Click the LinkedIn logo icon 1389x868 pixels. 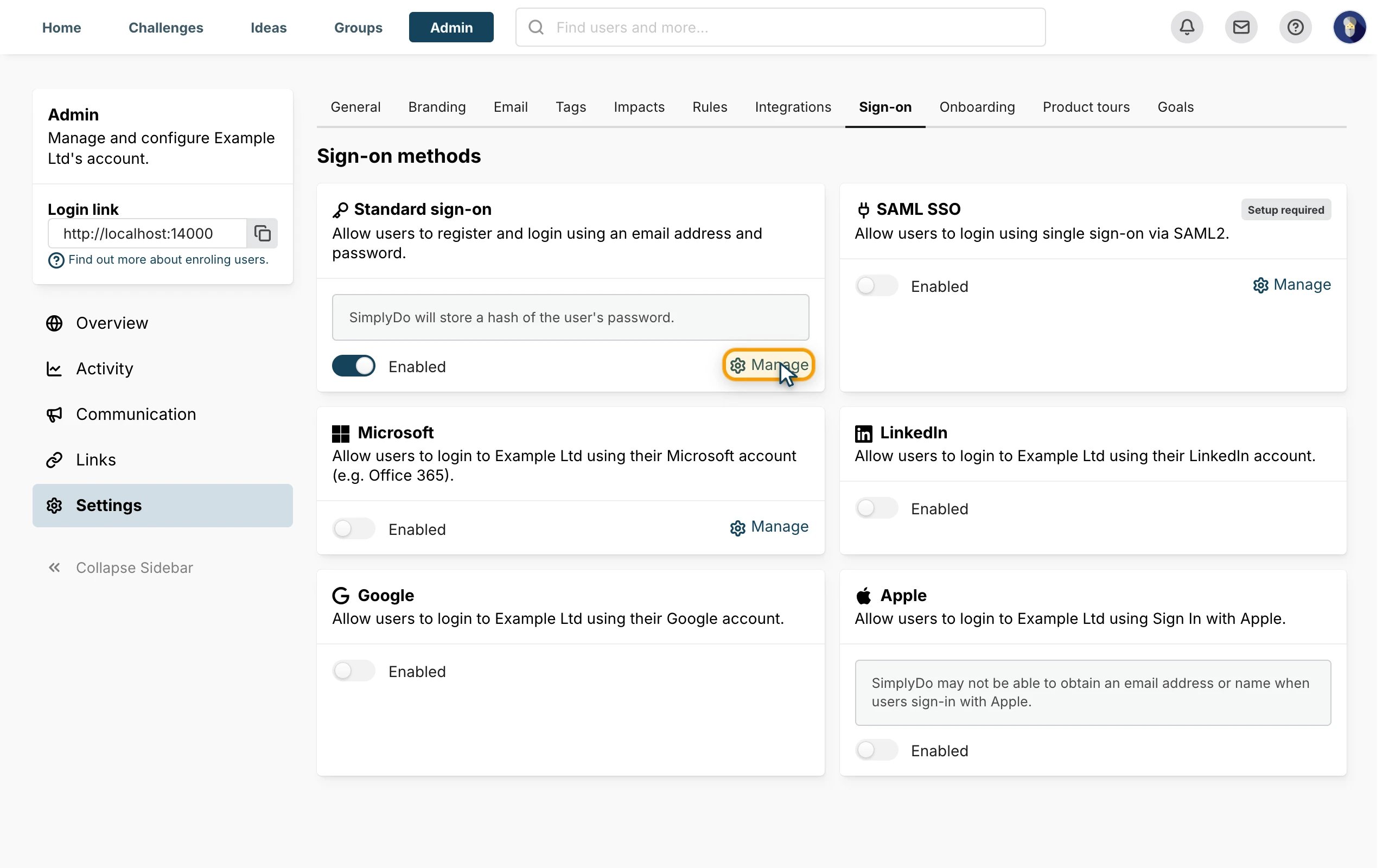pos(863,433)
